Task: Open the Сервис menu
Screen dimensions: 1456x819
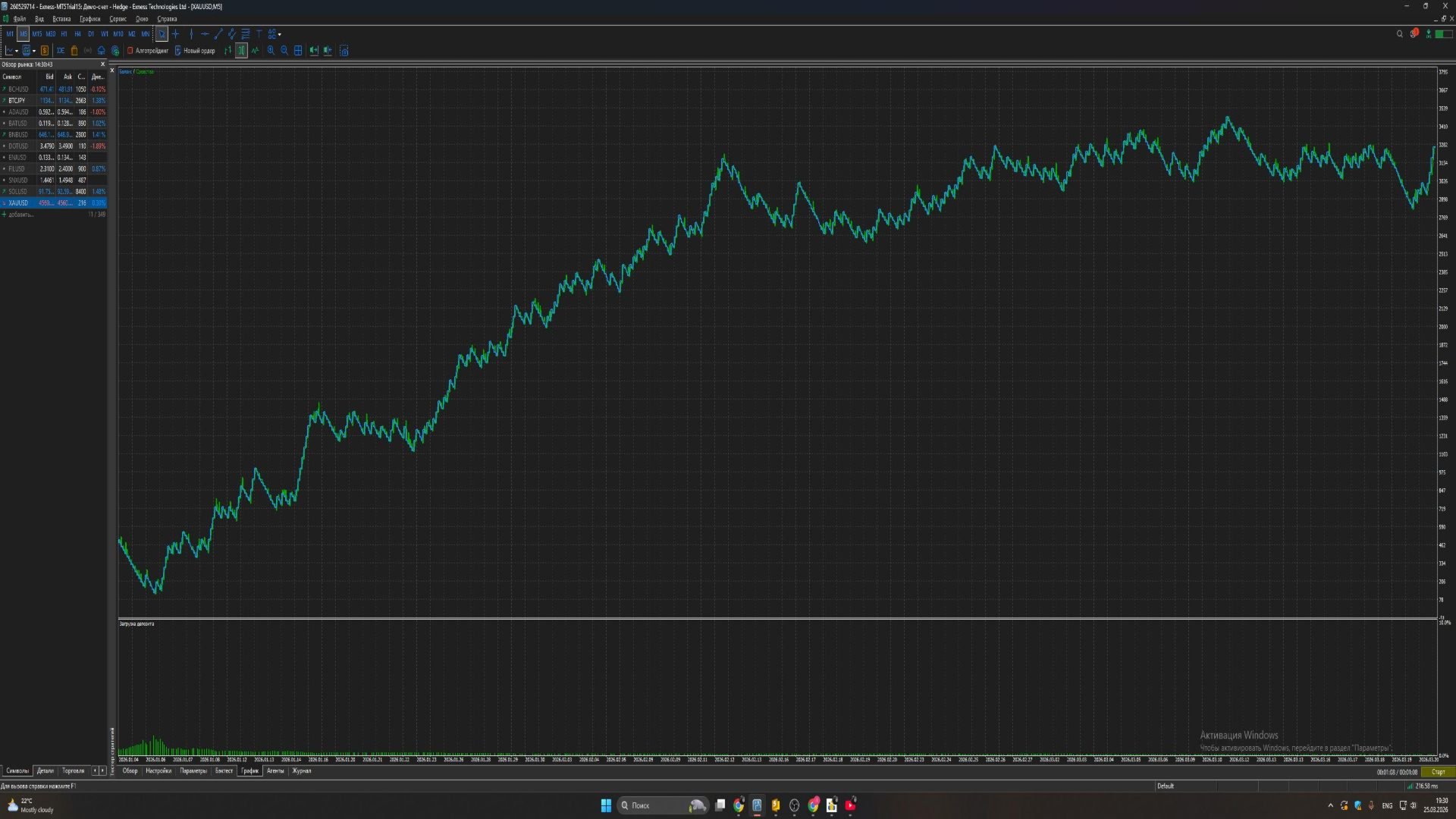Action: (x=118, y=19)
